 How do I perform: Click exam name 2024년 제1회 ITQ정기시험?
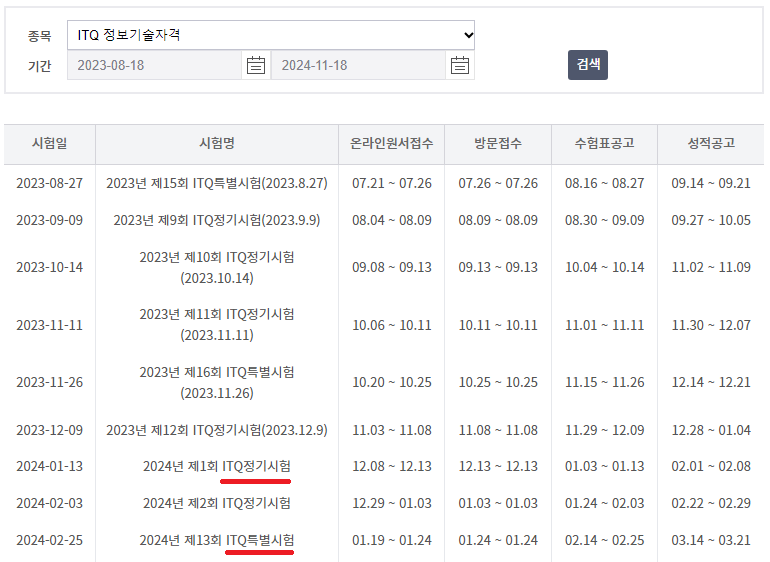[x=217, y=466]
